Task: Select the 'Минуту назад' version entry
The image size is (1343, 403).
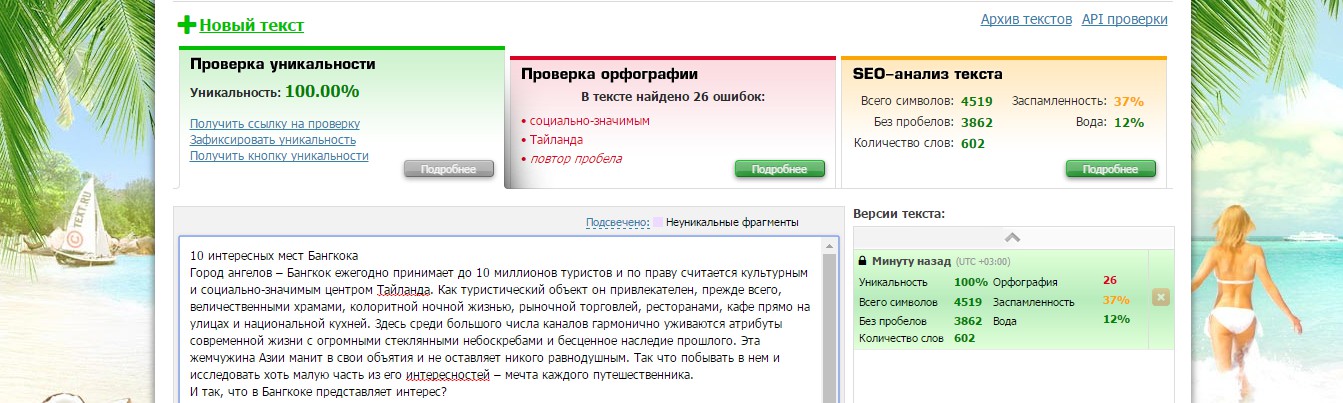Action: tap(1001, 299)
